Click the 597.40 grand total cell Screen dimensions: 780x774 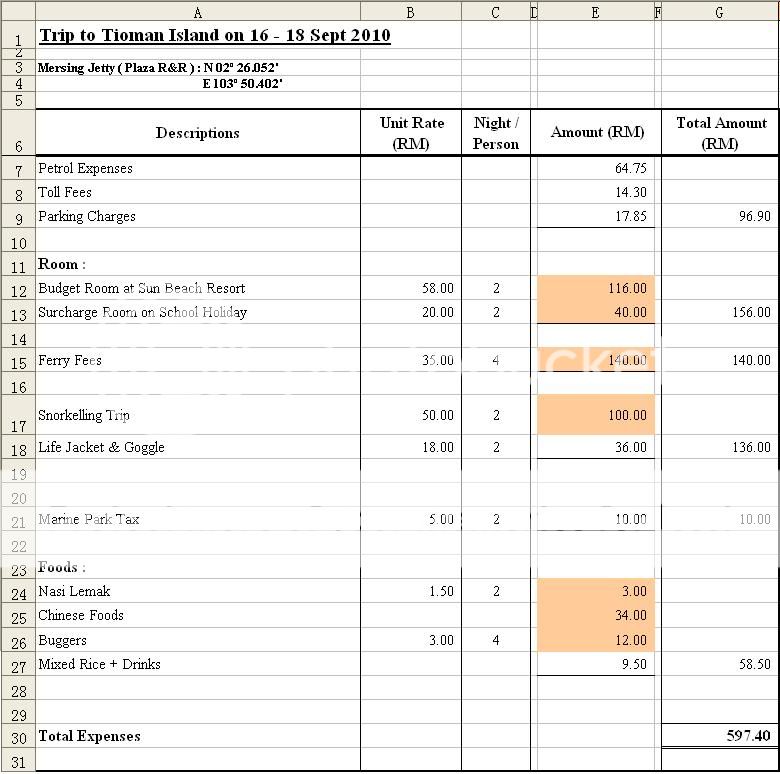point(720,736)
